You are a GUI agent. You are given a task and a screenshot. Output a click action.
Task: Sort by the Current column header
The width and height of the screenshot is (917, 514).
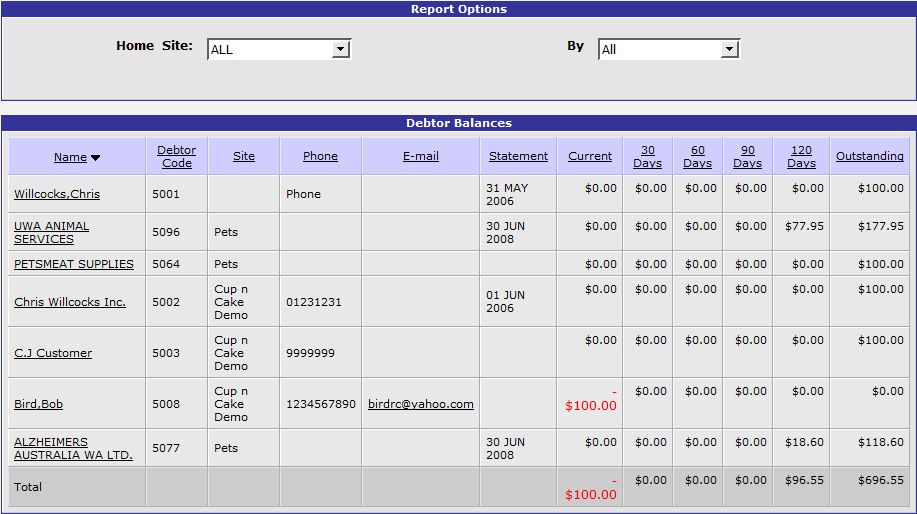pyautogui.click(x=590, y=156)
